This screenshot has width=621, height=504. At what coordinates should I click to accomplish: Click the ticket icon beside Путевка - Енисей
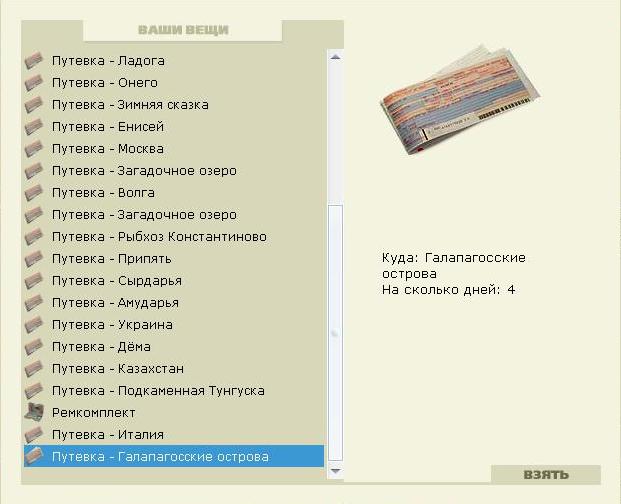pos(34,127)
